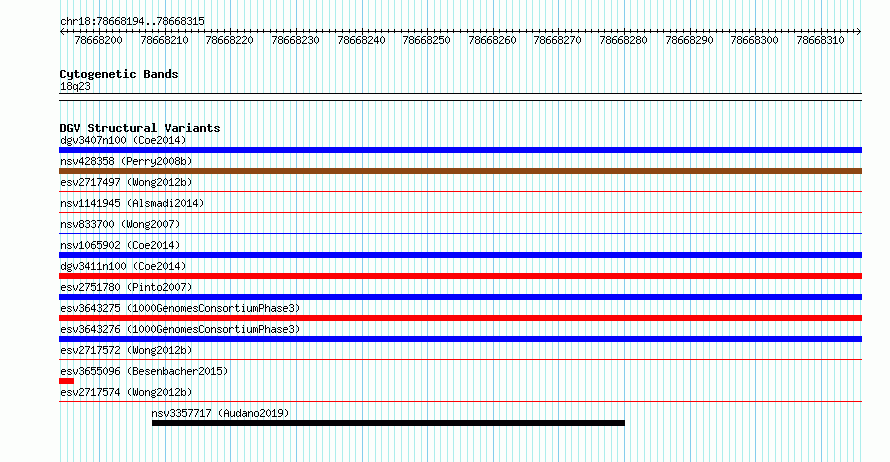Open variant esv3643275 (1000GenomesConsortiumPhase3) label
Viewport: 890px width, 462px height.
tap(180, 308)
